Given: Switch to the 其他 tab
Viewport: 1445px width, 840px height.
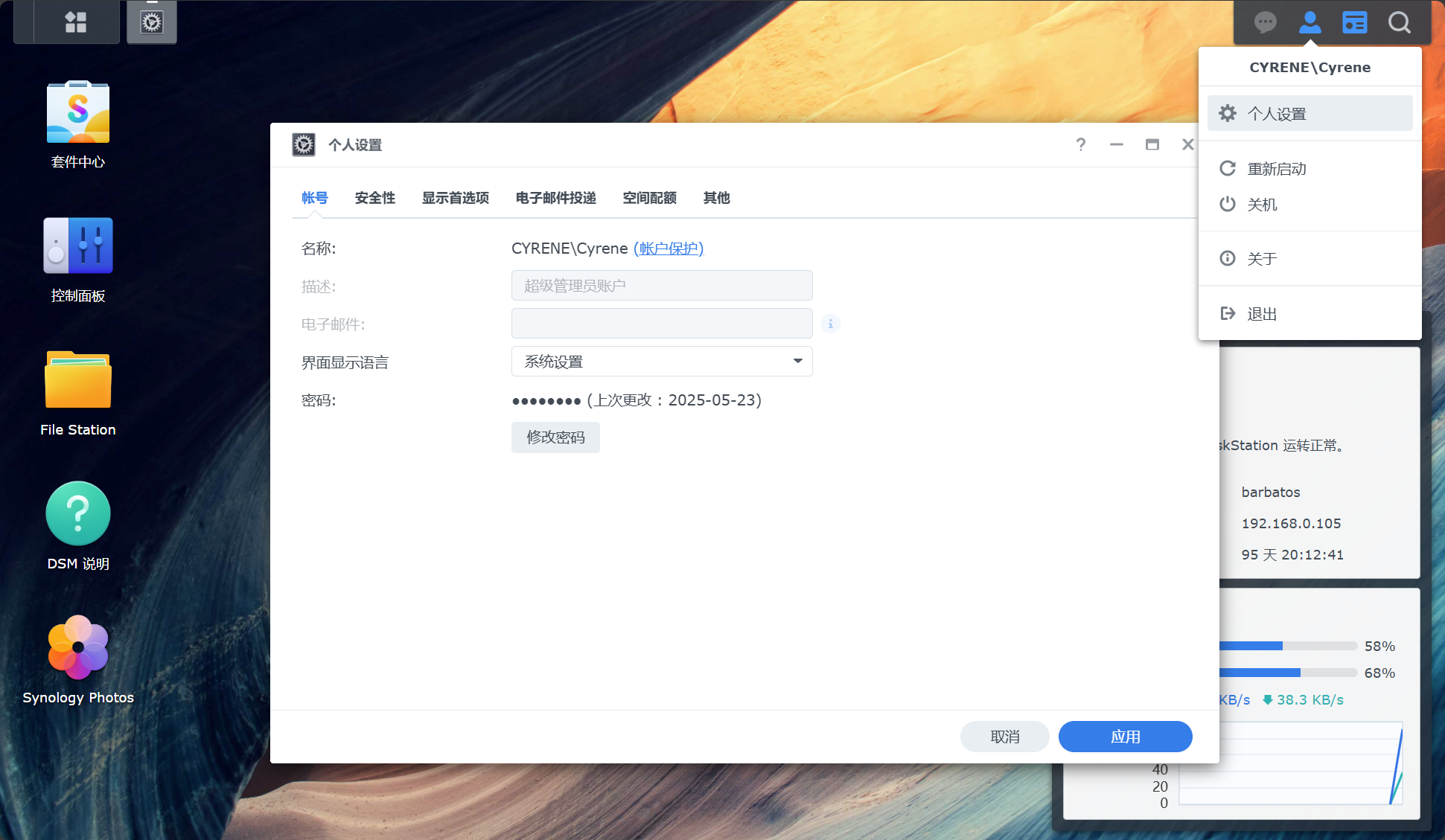Looking at the screenshot, I should click(717, 198).
